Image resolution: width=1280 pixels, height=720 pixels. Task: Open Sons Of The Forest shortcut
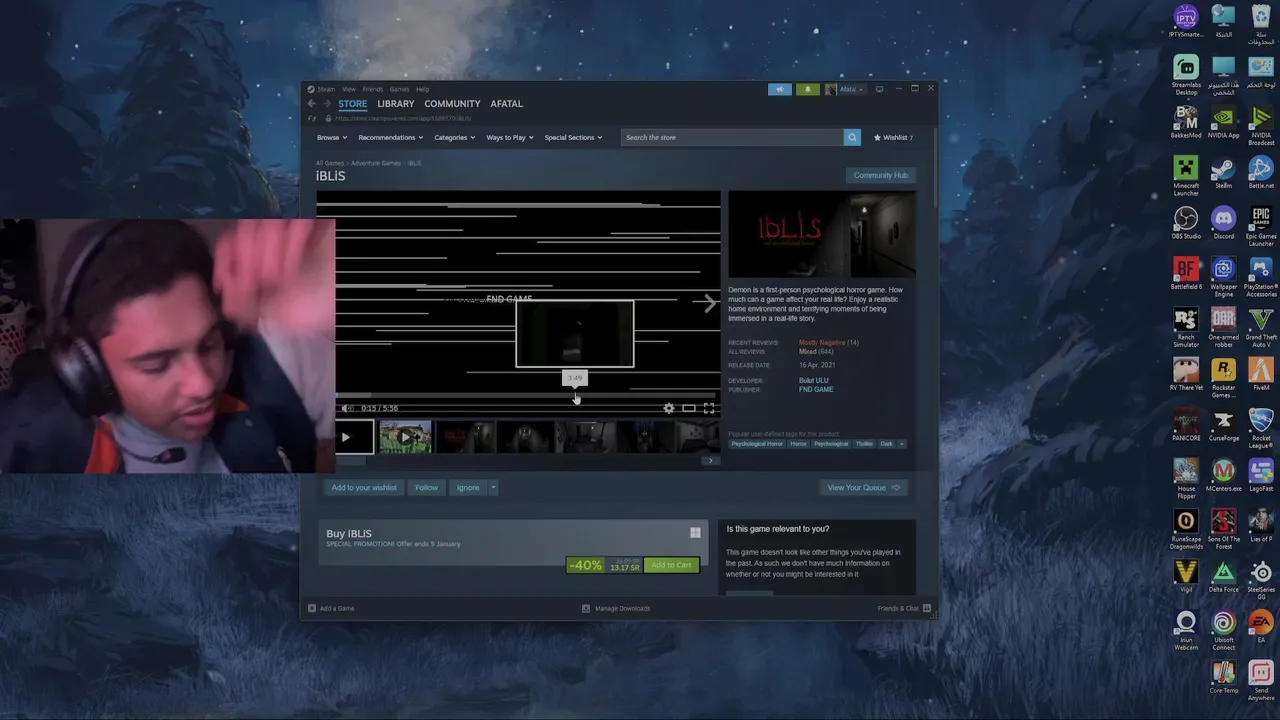click(1223, 529)
